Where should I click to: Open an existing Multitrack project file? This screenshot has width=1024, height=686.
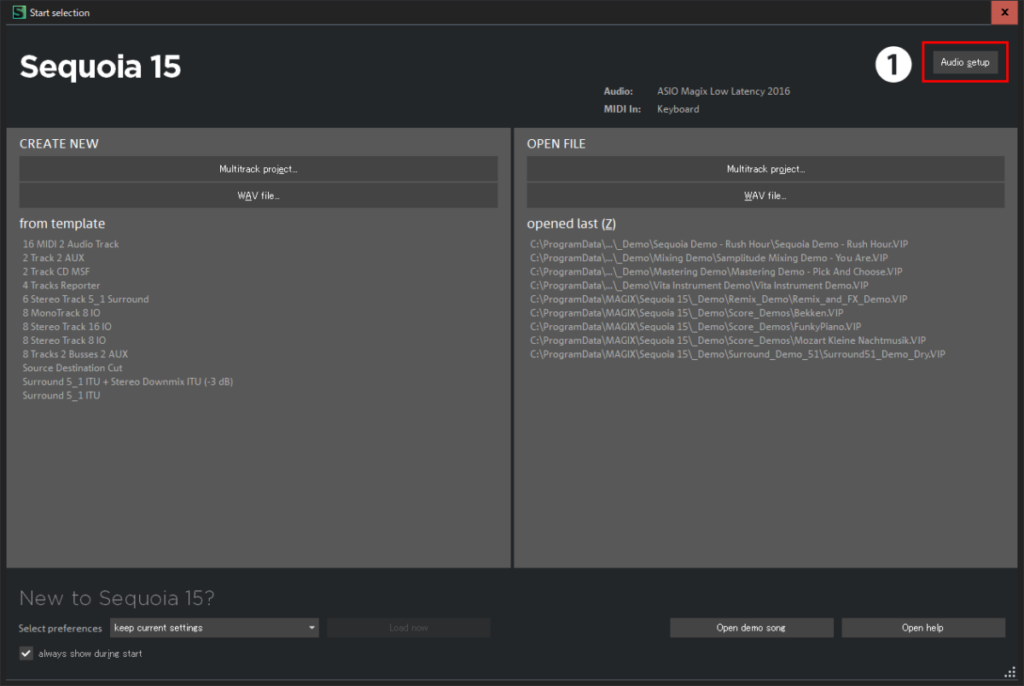[765, 169]
